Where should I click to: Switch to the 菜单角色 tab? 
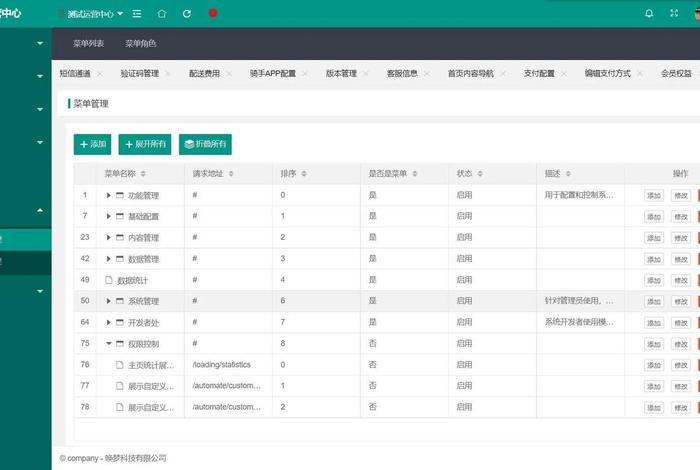coord(140,44)
